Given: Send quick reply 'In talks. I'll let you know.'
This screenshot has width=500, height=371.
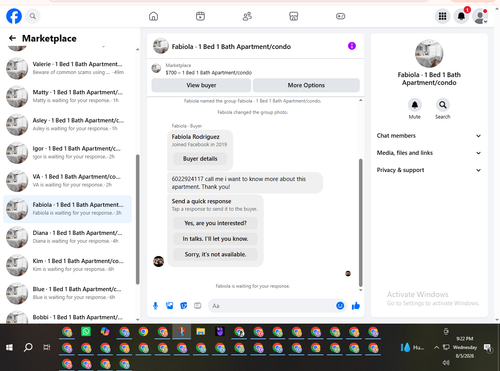Looking at the screenshot, I should pos(215,239).
